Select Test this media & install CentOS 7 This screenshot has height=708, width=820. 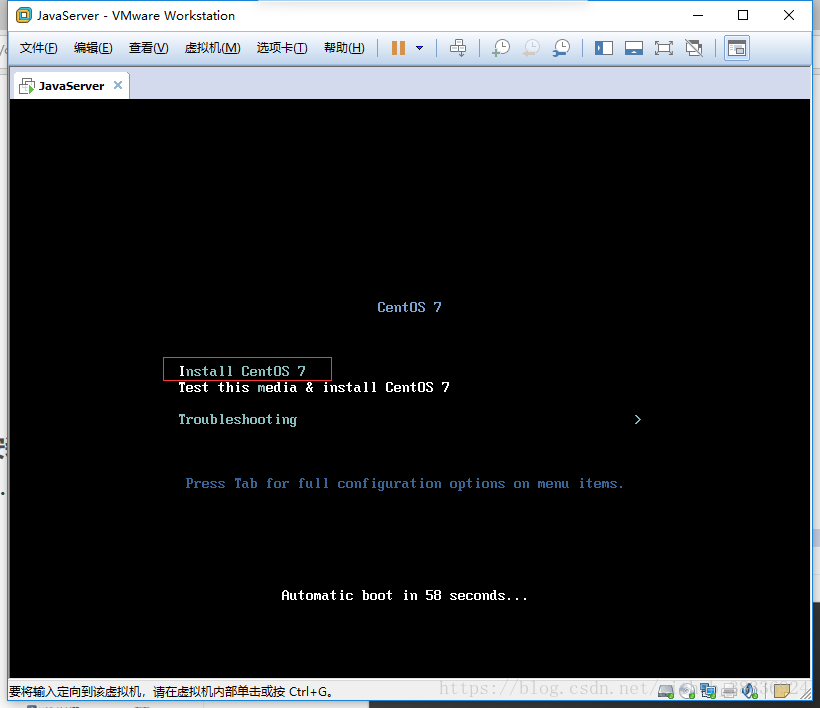point(314,387)
